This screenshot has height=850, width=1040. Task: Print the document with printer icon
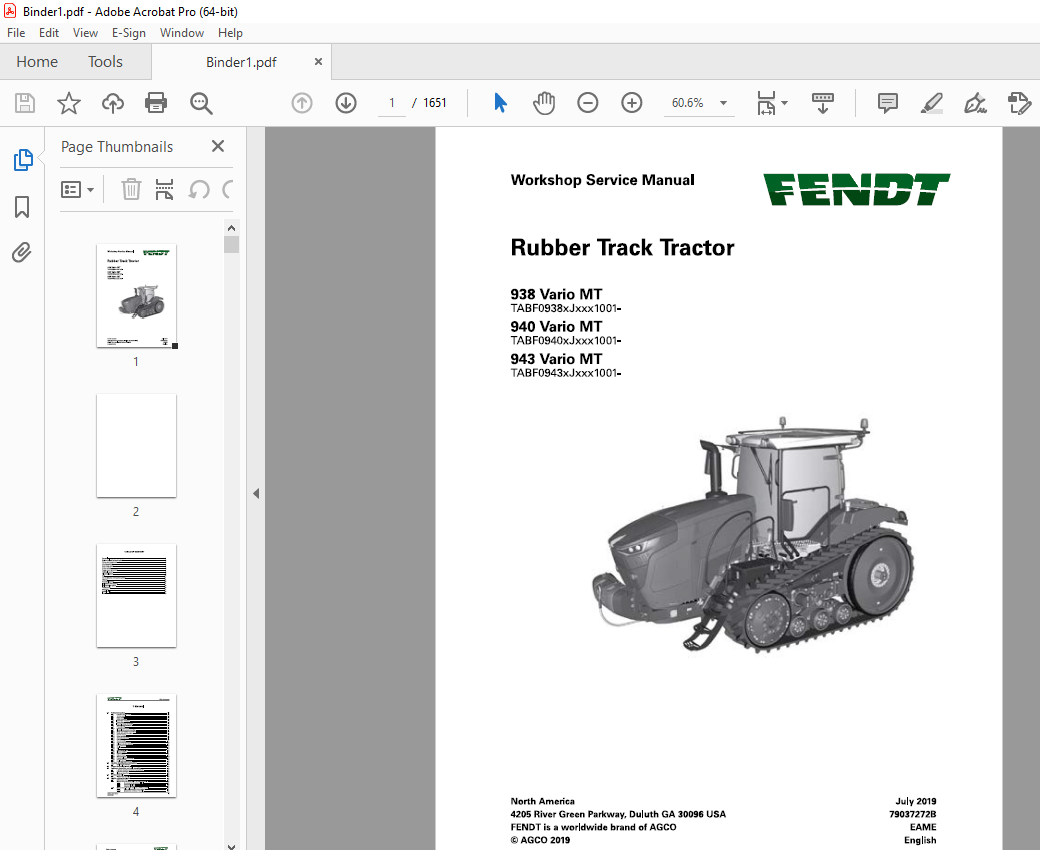tap(156, 103)
